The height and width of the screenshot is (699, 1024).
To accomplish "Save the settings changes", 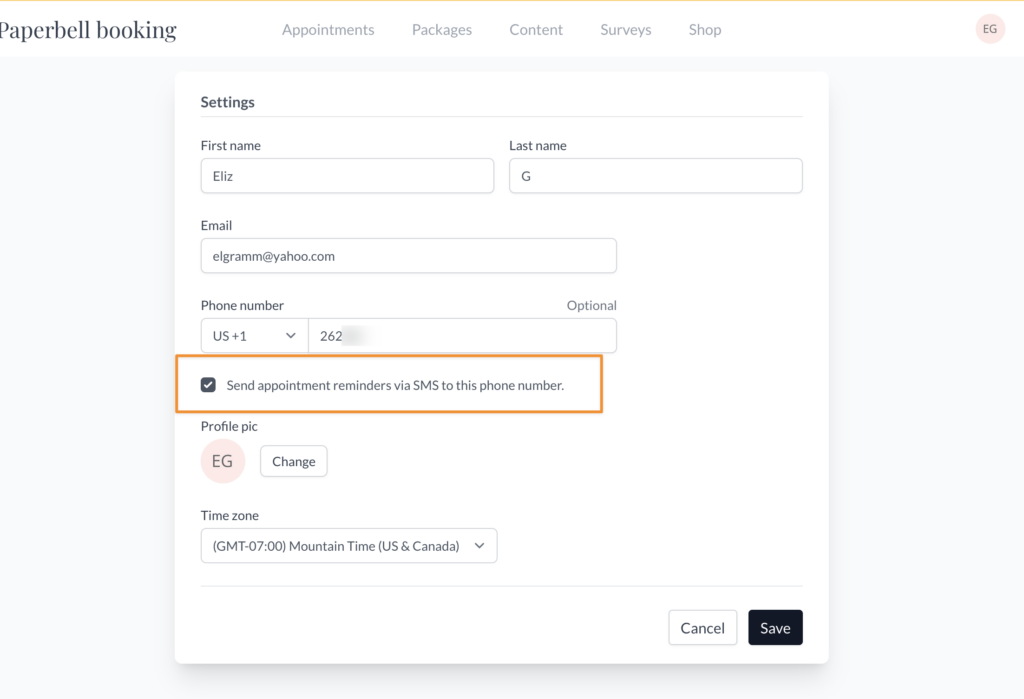I will pyautogui.click(x=775, y=628).
